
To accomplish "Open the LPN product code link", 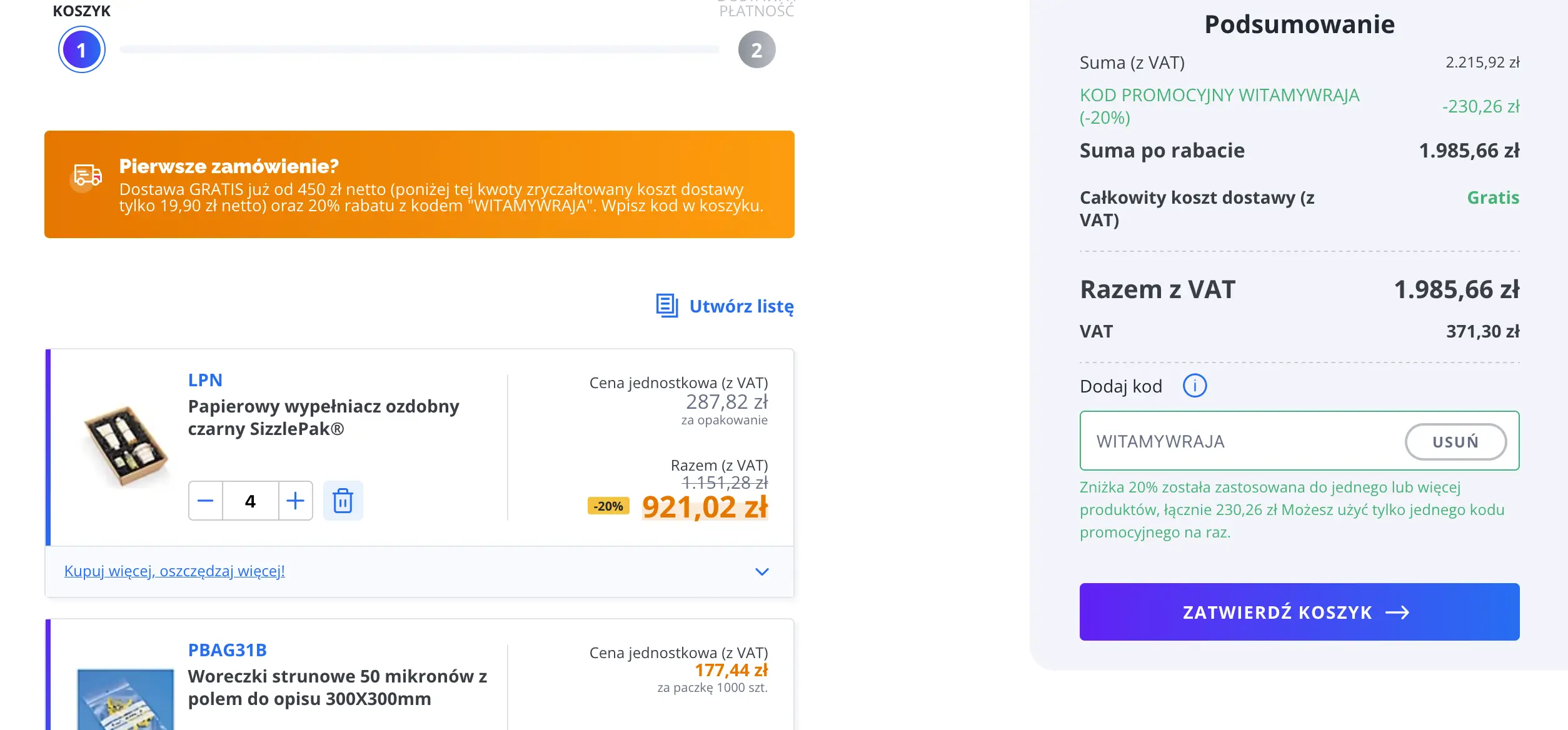I will (205, 380).
